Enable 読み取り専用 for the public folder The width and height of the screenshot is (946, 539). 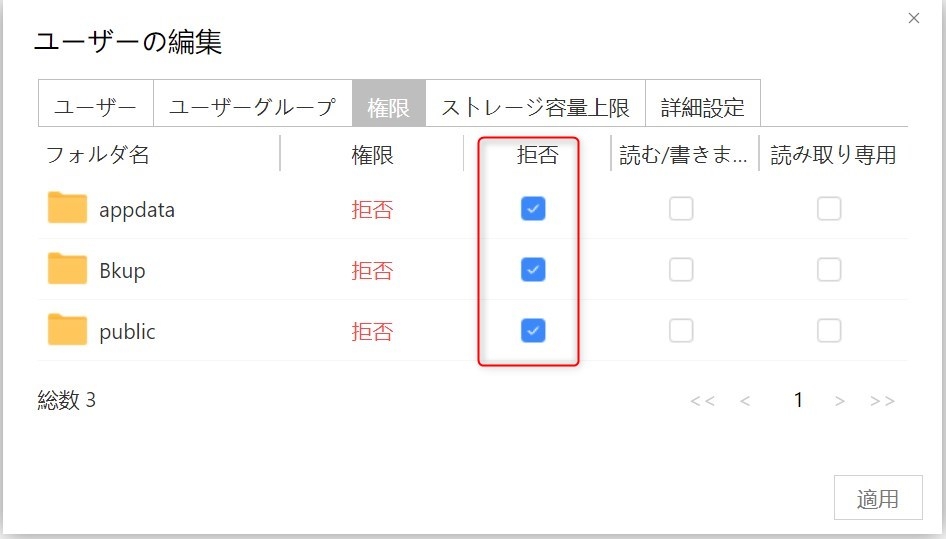tap(829, 331)
